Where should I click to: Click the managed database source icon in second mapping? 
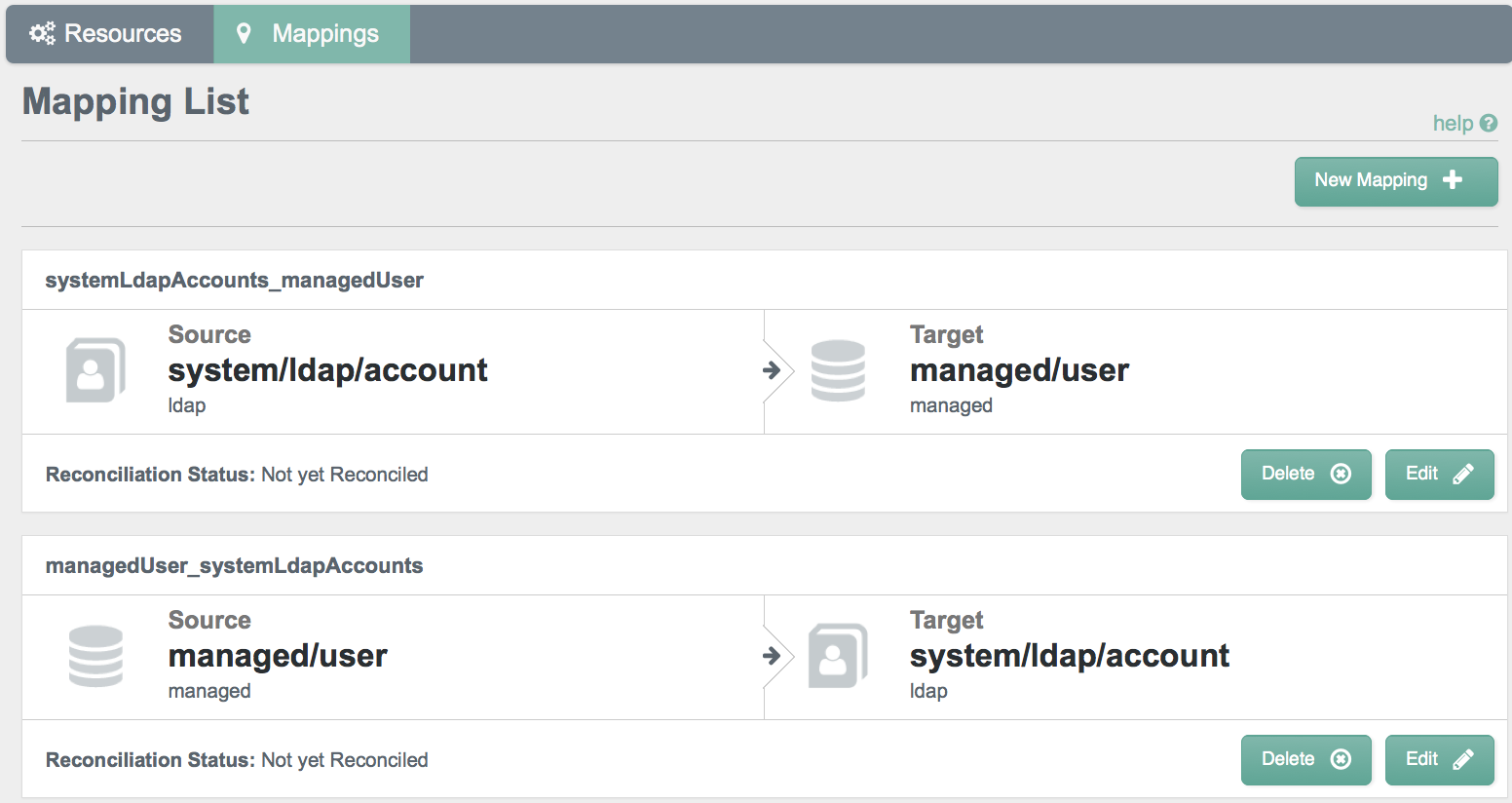[95, 656]
